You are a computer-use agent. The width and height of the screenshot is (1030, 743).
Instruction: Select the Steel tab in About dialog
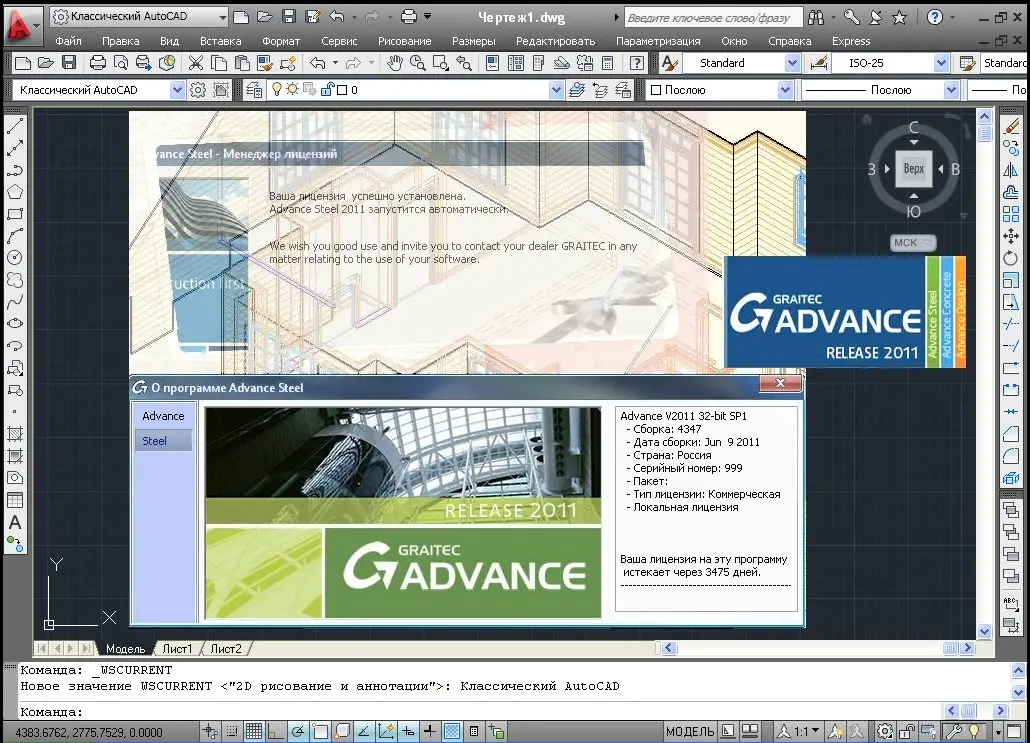point(164,441)
